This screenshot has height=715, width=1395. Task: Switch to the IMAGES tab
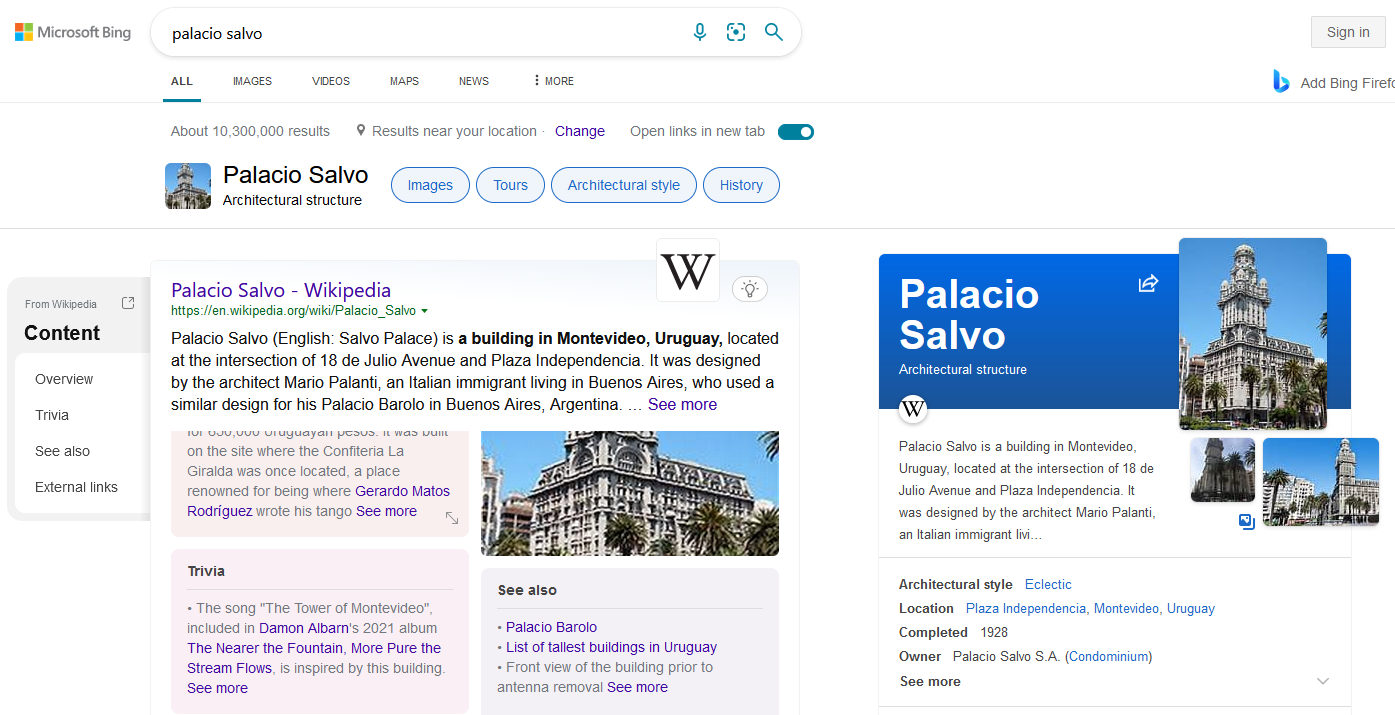pos(252,81)
